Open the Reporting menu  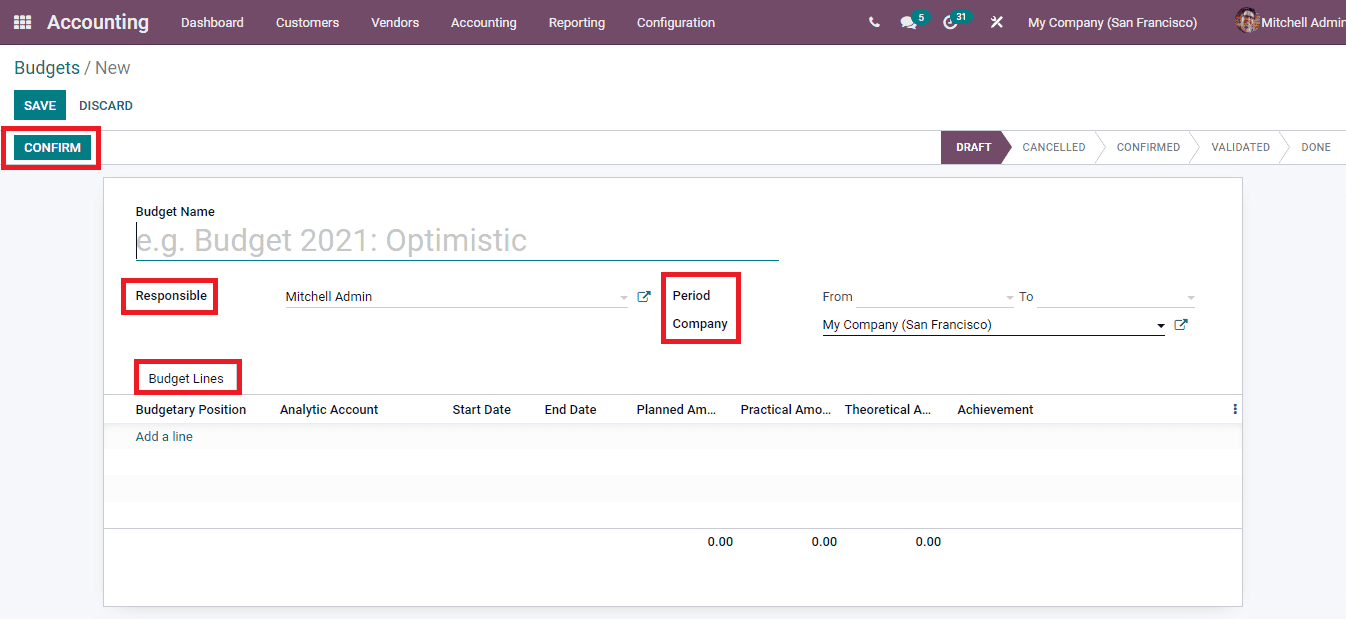pyautogui.click(x=577, y=22)
